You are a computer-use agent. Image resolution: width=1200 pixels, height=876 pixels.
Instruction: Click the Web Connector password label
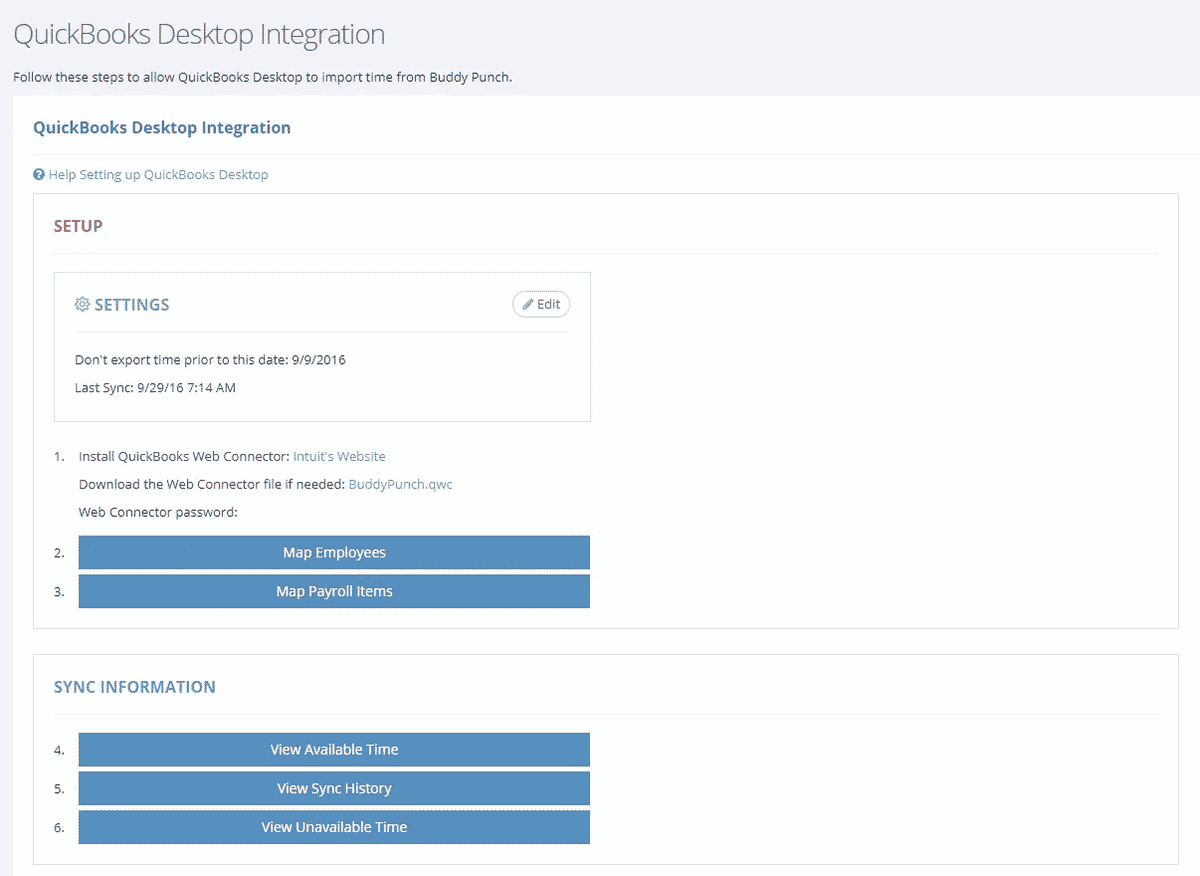pyautogui.click(x=158, y=512)
